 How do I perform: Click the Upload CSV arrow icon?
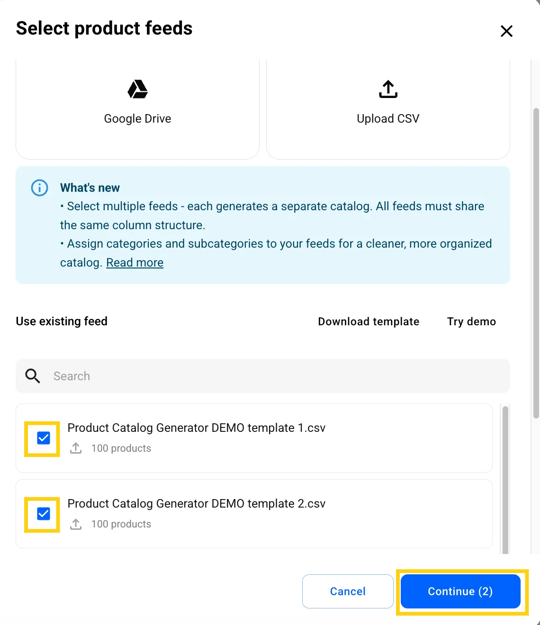pyautogui.click(x=388, y=89)
